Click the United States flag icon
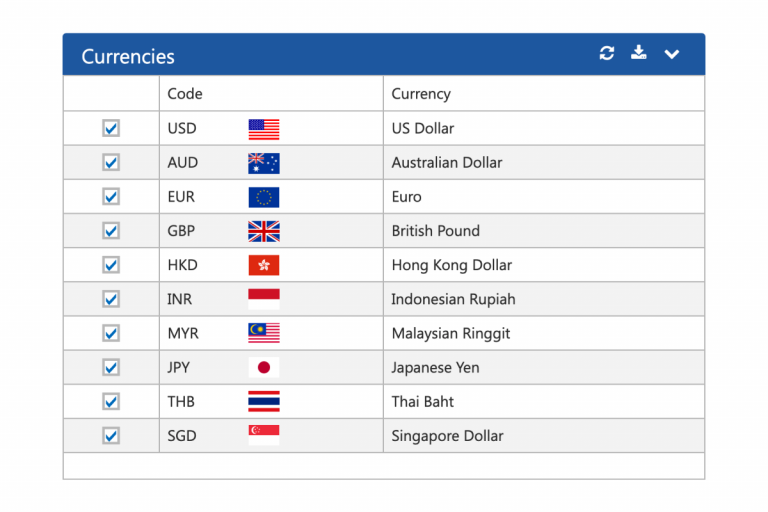 (264, 129)
